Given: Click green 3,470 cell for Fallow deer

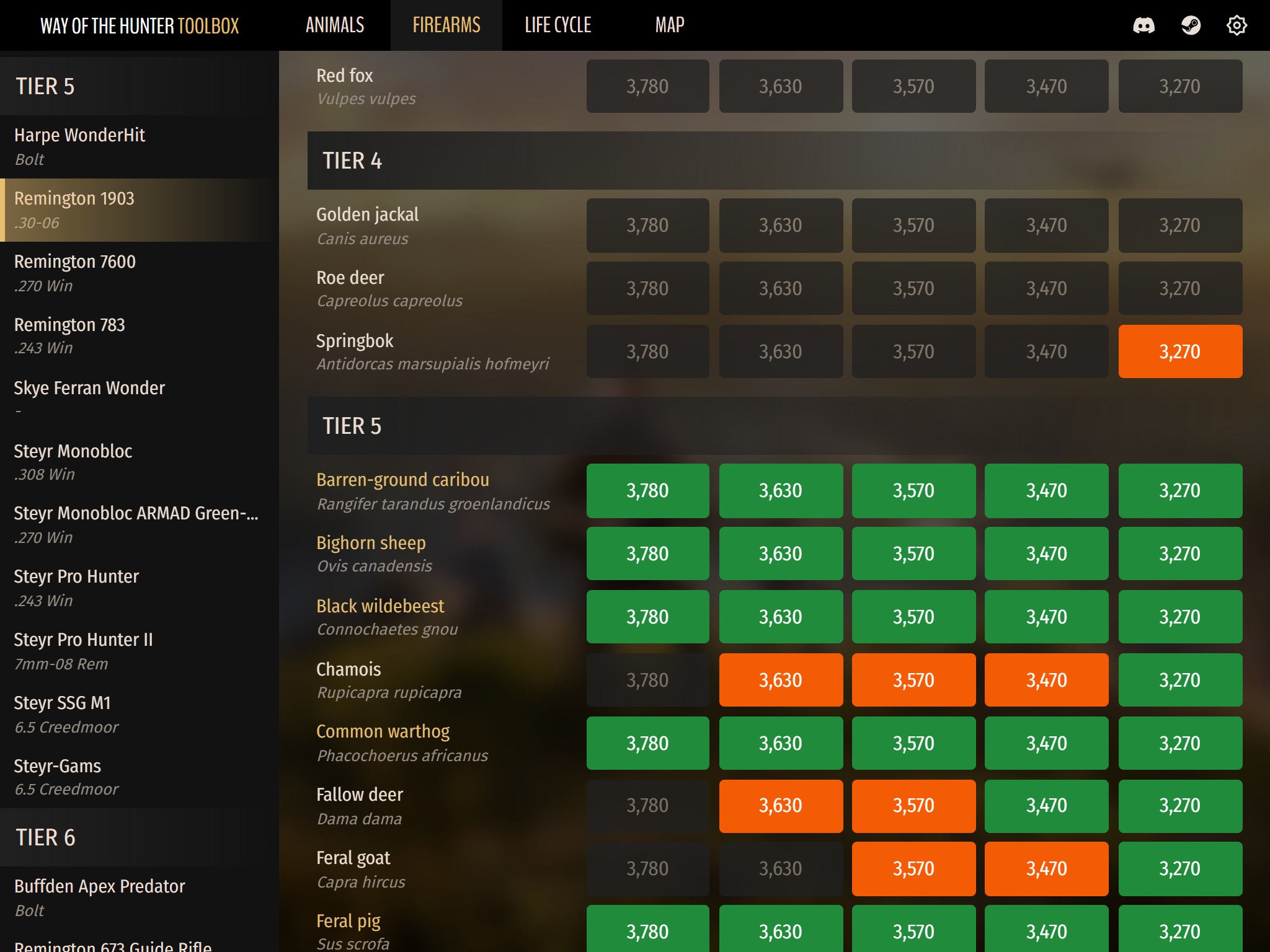Looking at the screenshot, I should [1046, 805].
